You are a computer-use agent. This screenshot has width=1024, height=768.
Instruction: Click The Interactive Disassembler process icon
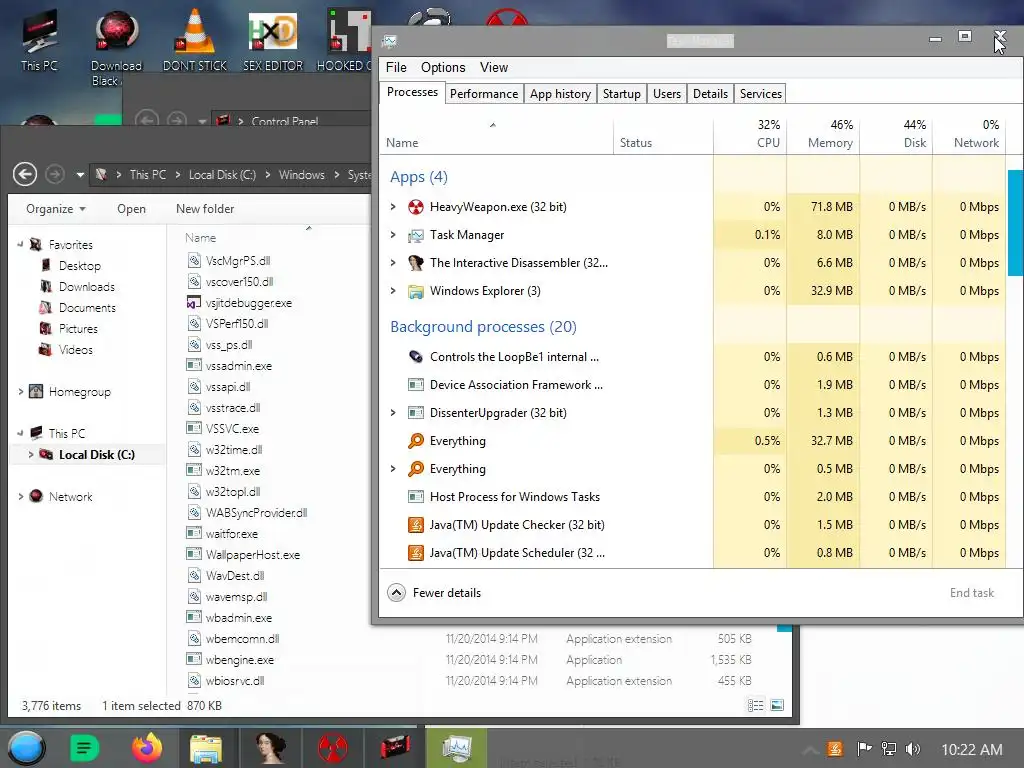[415, 263]
